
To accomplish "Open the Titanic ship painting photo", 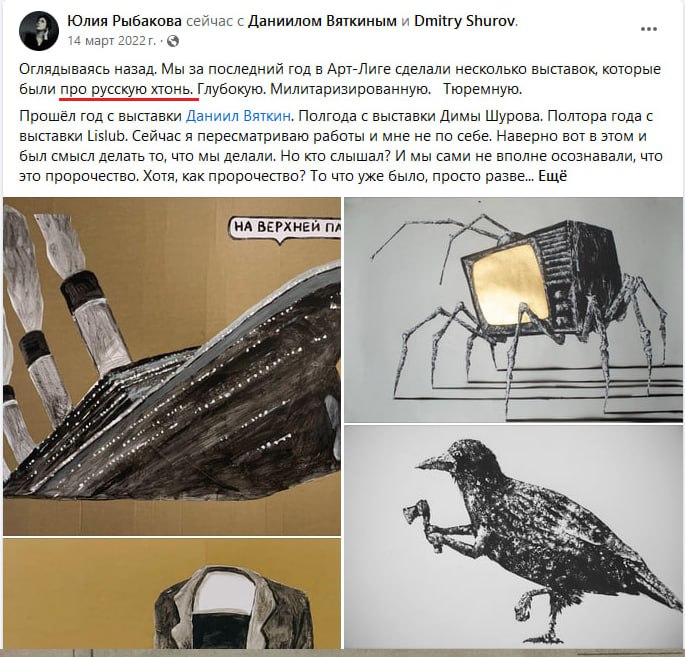I will (x=172, y=366).
